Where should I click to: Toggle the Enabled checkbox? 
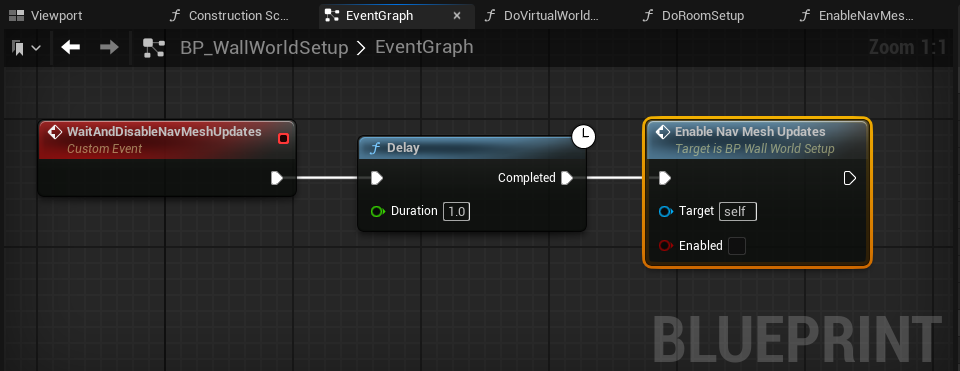737,246
